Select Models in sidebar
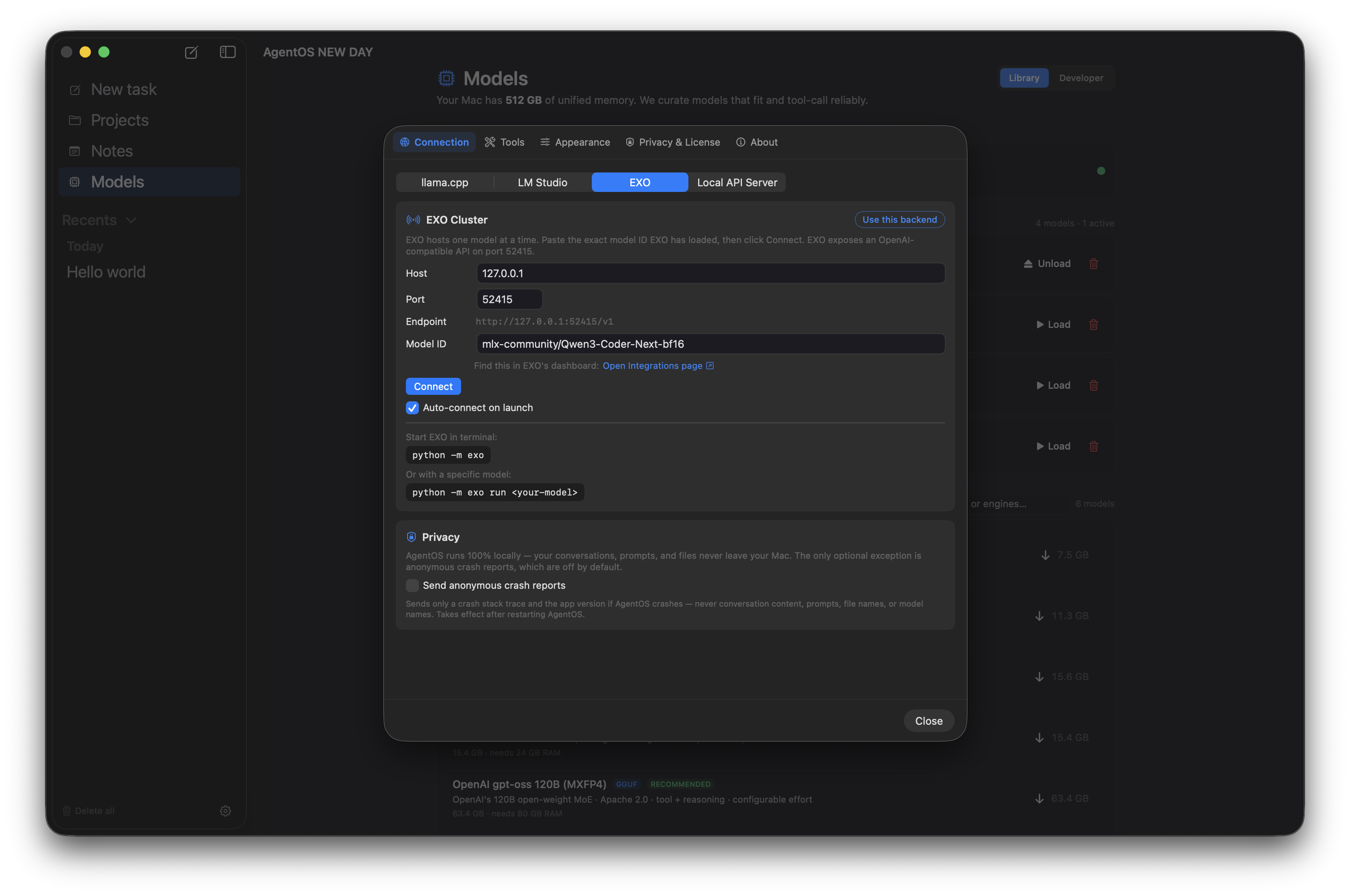Image resolution: width=1350 pixels, height=896 pixels. point(149,182)
